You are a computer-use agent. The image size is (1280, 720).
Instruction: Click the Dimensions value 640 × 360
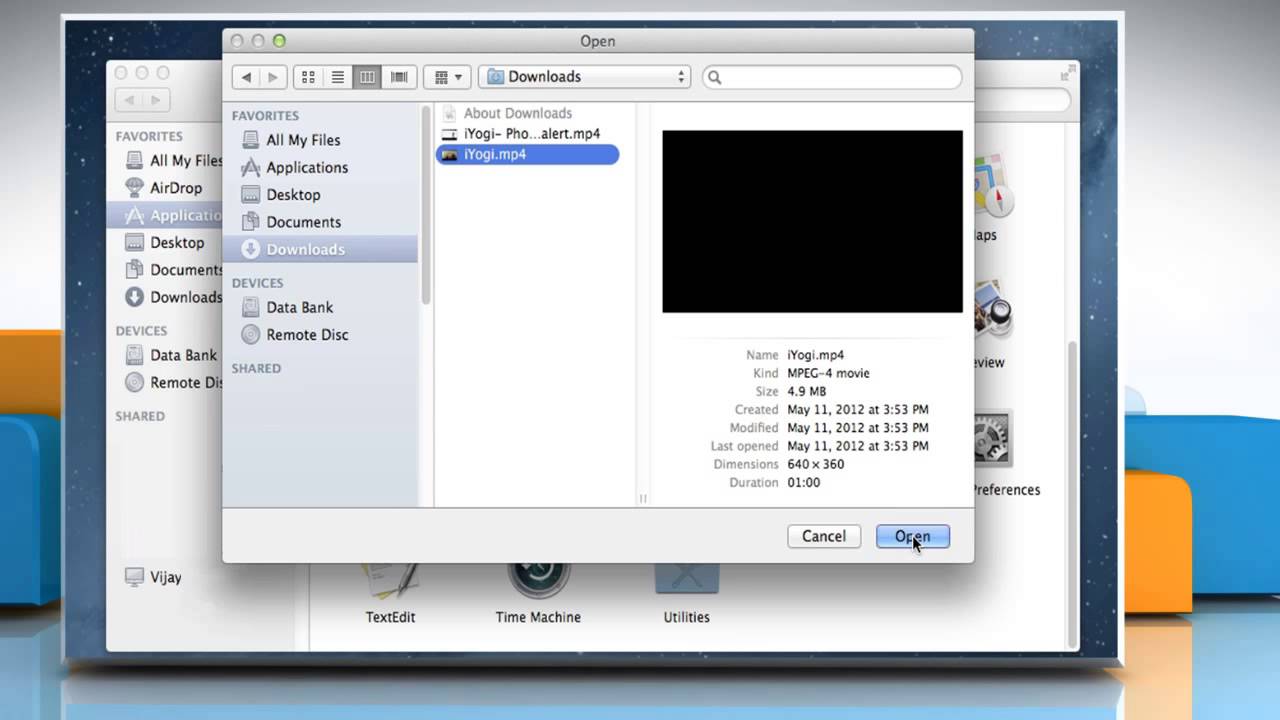click(x=816, y=464)
